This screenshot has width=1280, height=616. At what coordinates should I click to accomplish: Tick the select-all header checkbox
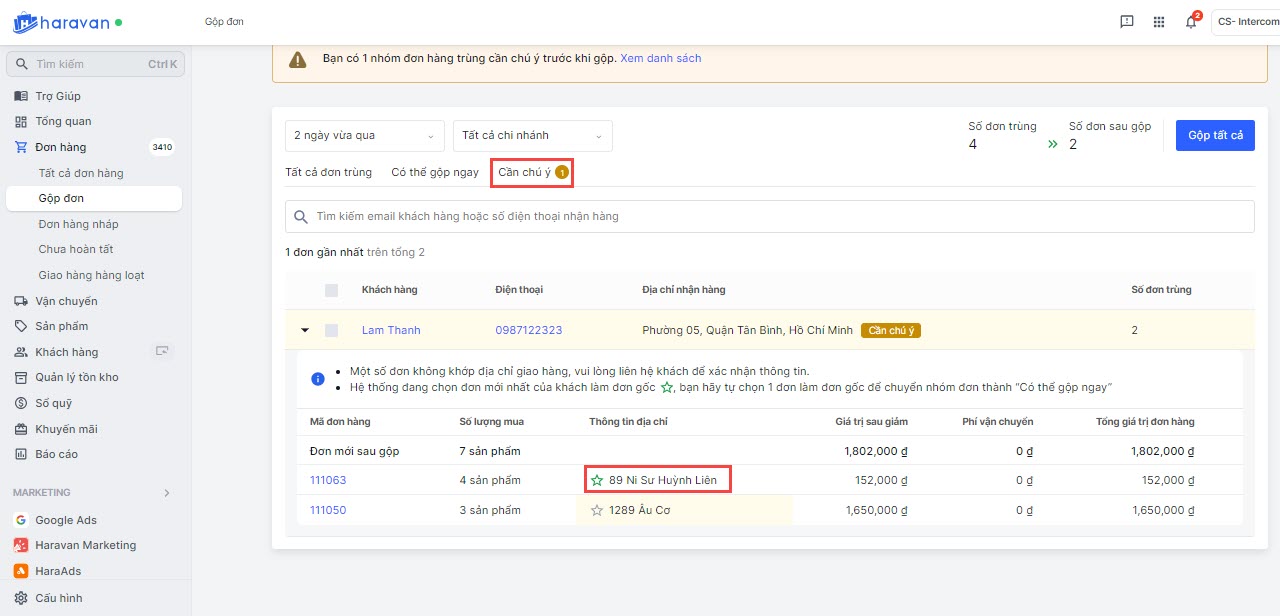pyautogui.click(x=331, y=290)
